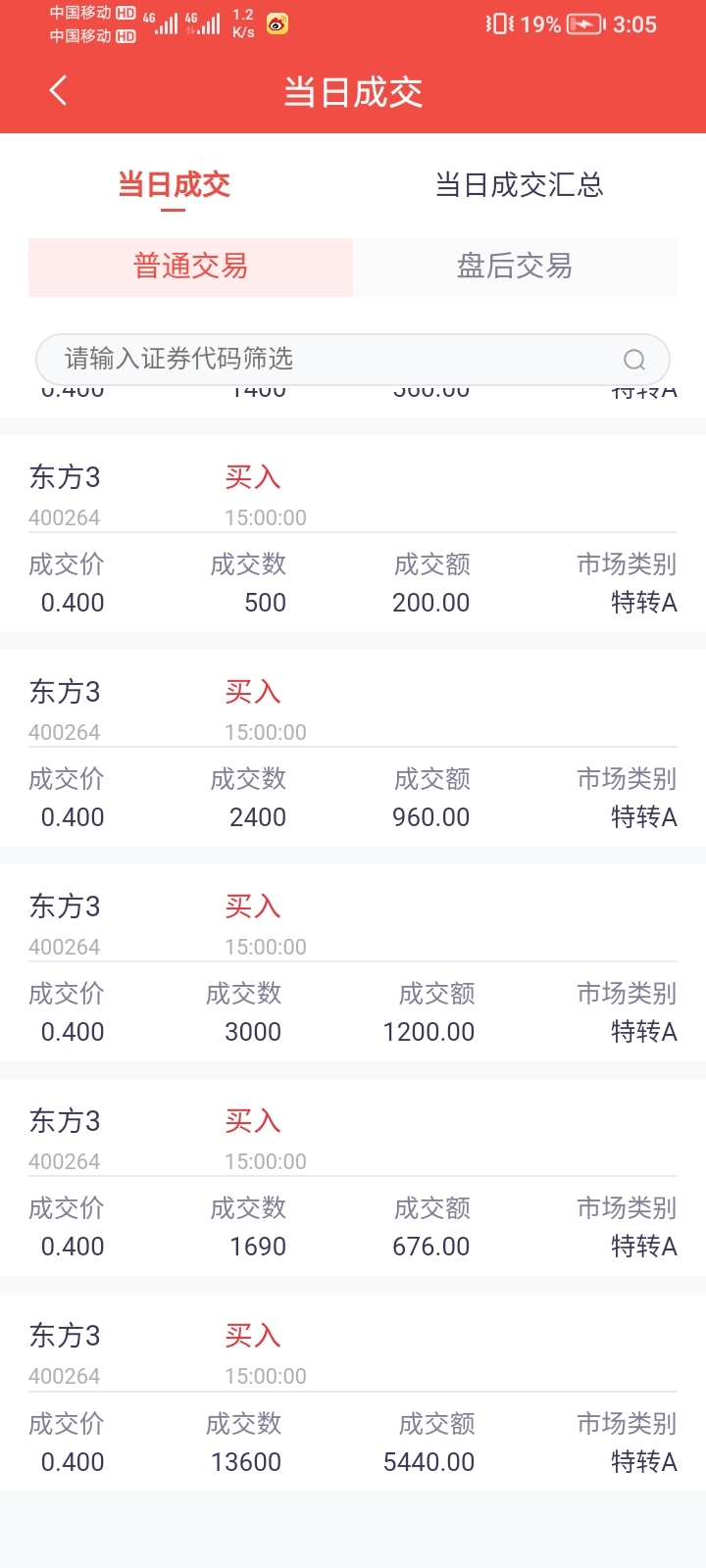The height and width of the screenshot is (1568, 706).
Task: Focus the 请输入证券代码筛选 search field
Action: click(353, 360)
